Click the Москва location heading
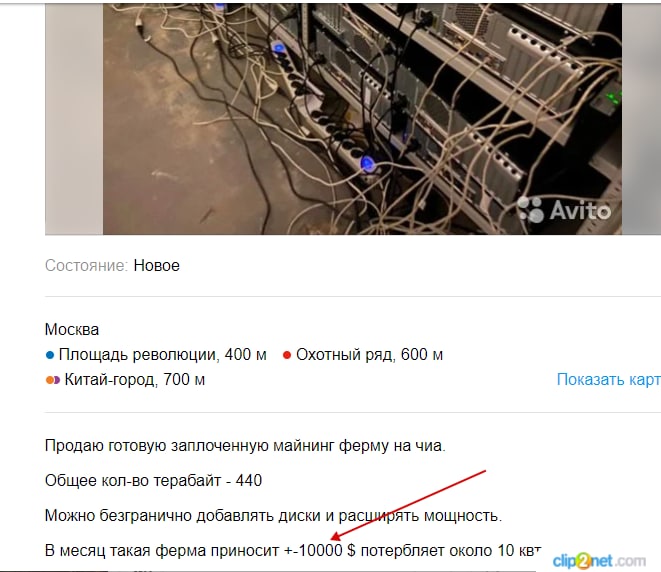Viewport: 661px width, 572px height. tap(72, 329)
